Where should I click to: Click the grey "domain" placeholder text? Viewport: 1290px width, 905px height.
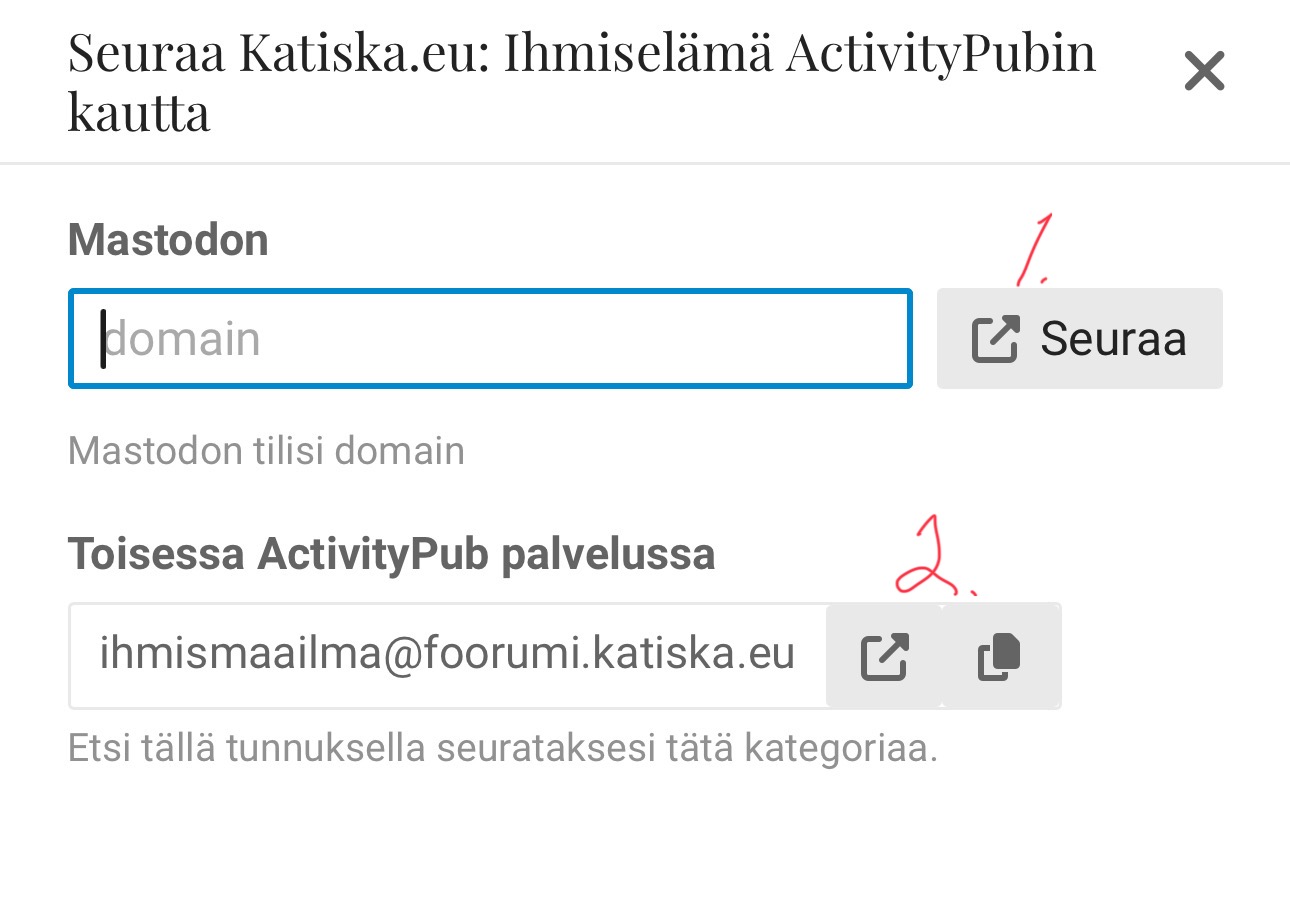(x=183, y=339)
